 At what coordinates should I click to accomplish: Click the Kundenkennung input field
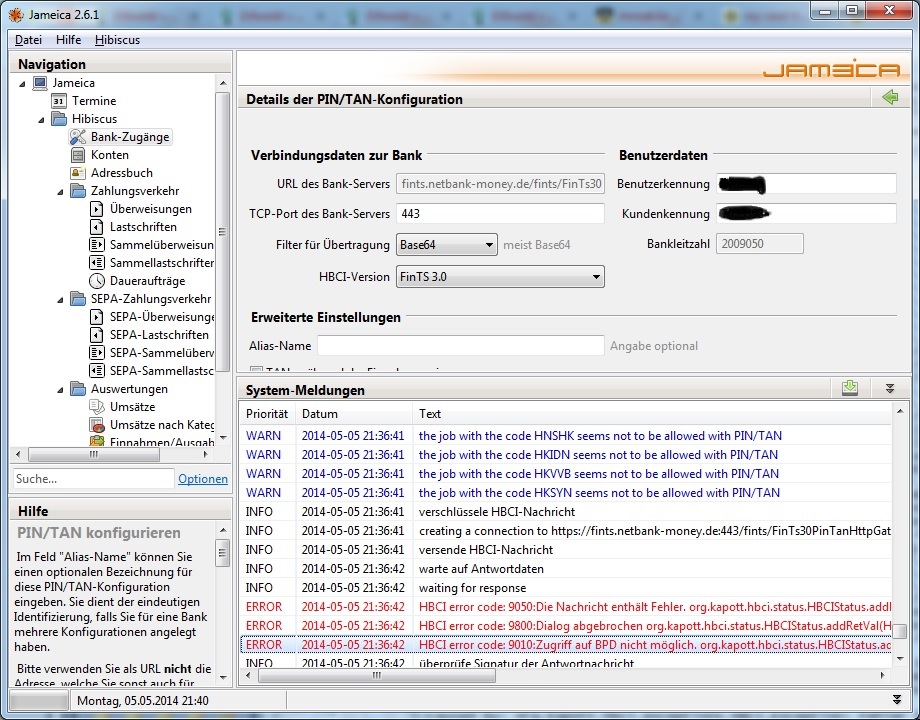coord(806,214)
